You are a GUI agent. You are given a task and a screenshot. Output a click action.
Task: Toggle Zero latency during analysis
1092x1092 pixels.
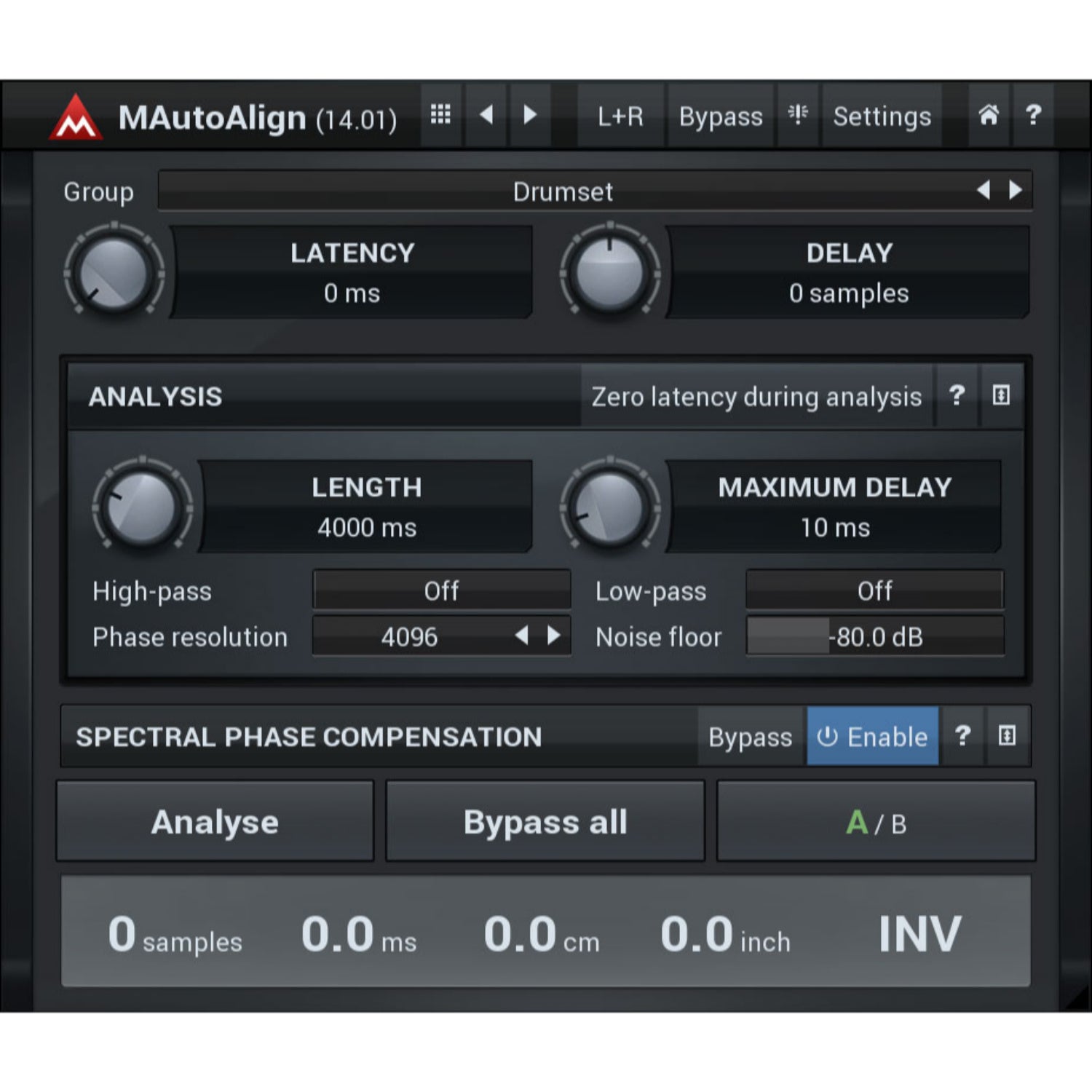coord(756,397)
